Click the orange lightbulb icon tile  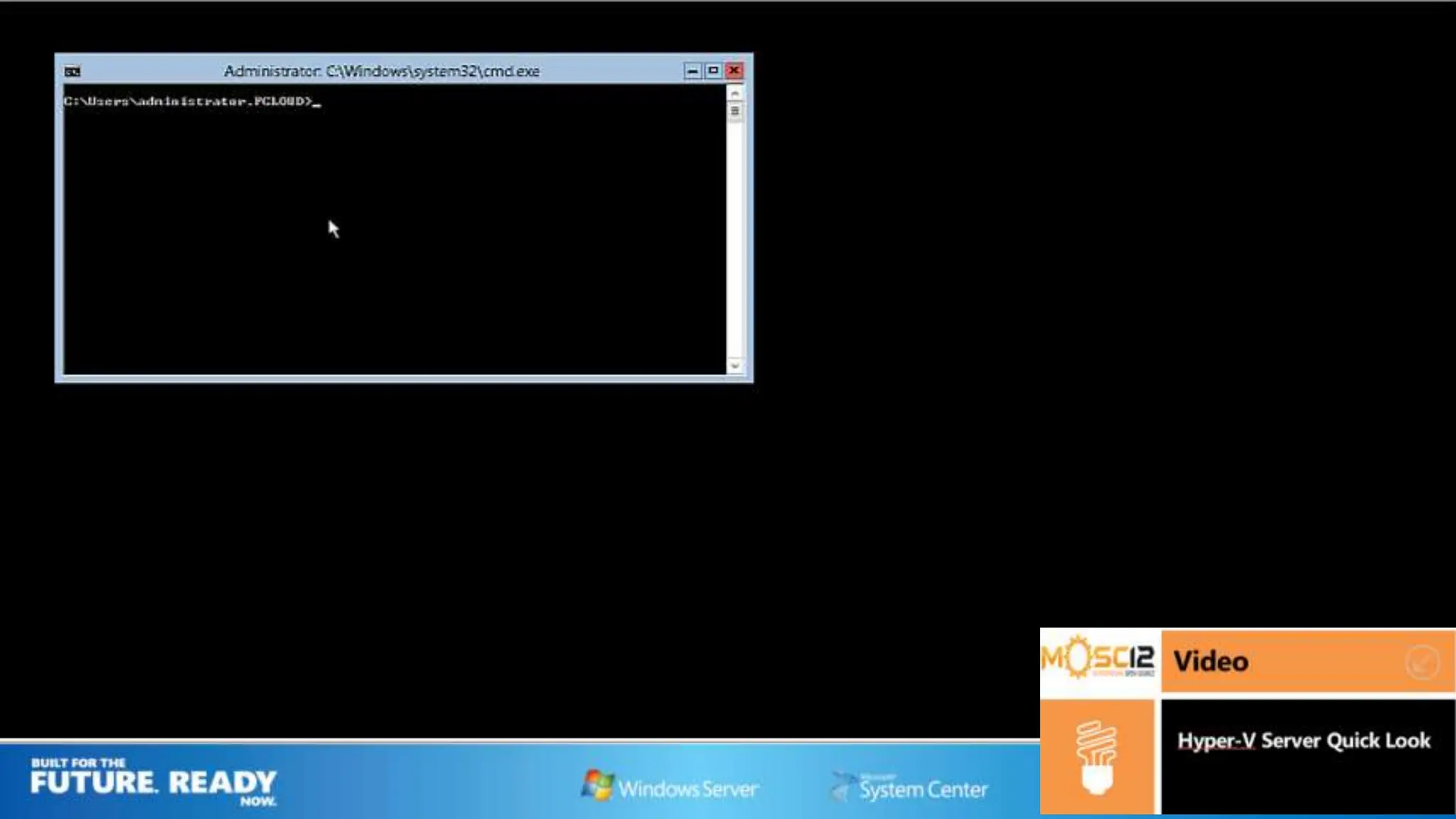[x=1097, y=757]
